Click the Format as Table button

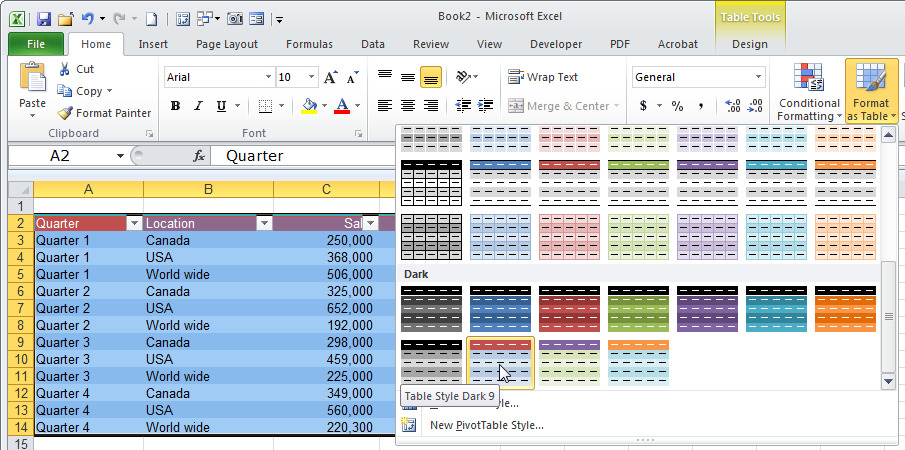tap(872, 91)
